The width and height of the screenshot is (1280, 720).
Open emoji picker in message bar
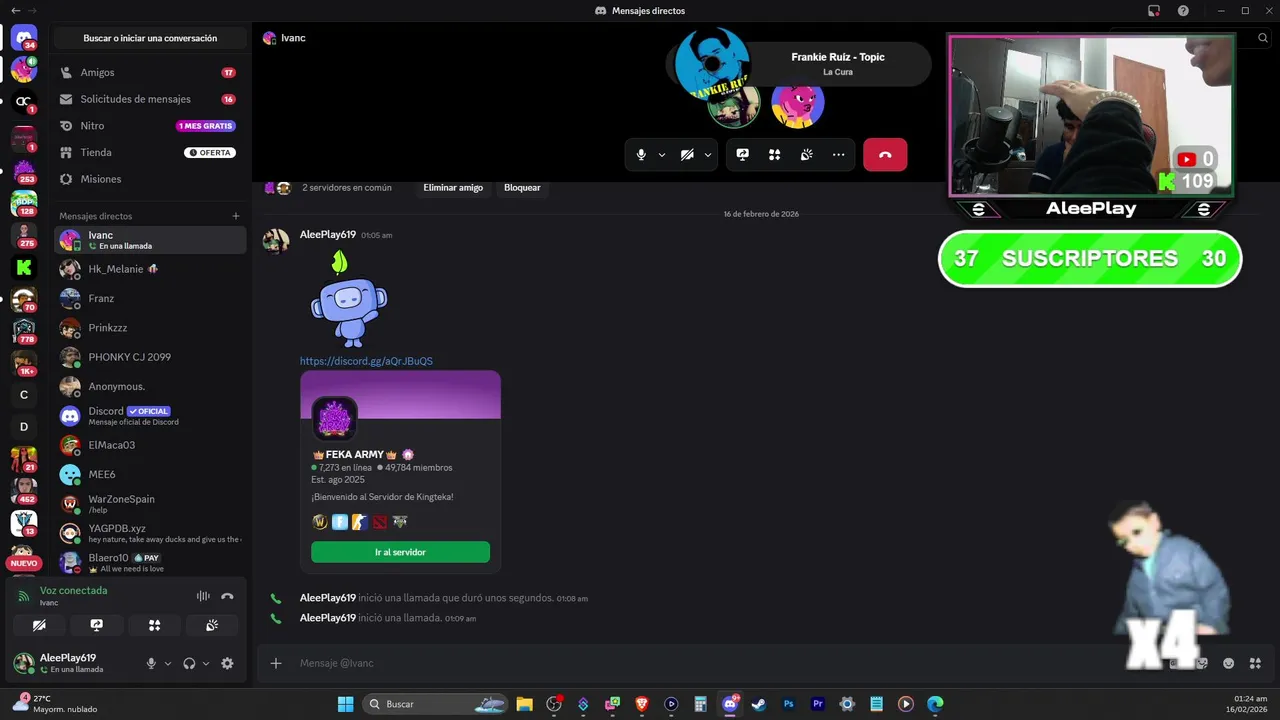[1228, 663]
